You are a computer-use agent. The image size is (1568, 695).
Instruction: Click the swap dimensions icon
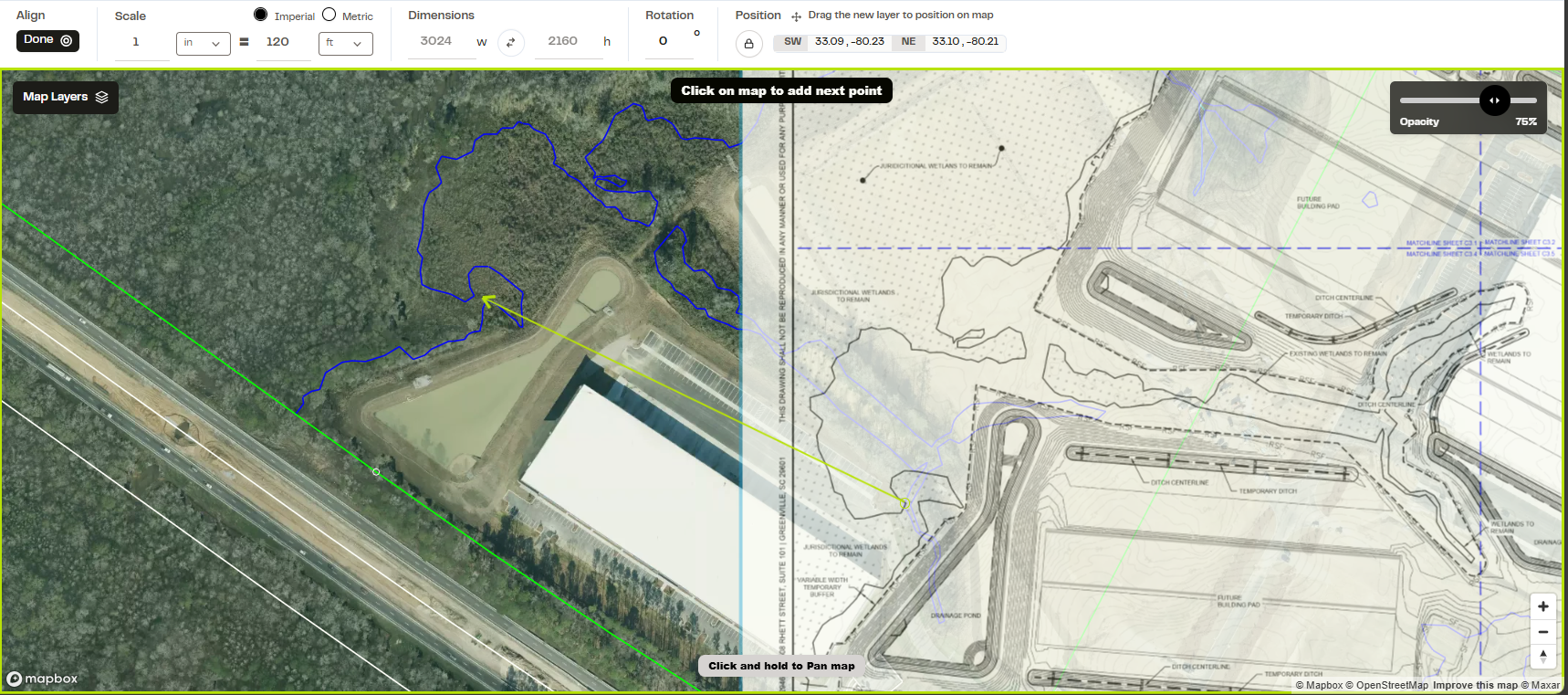(511, 42)
